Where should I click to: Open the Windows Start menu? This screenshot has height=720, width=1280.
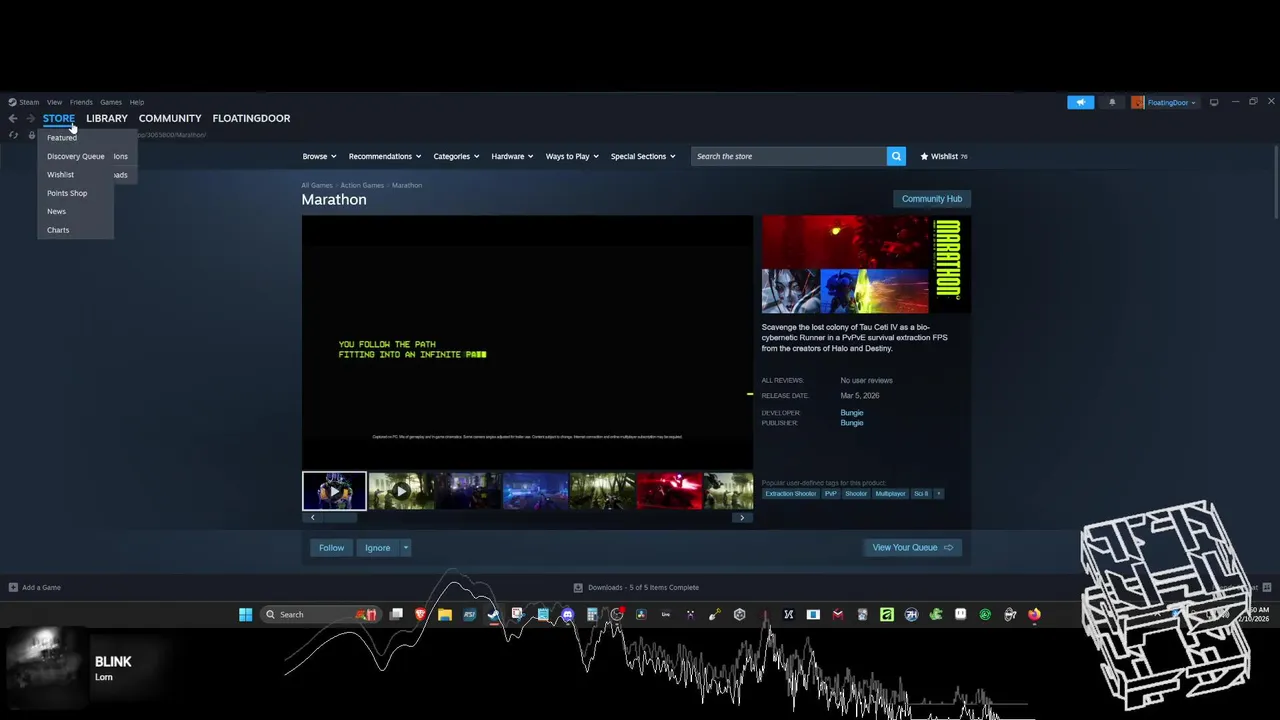click(245, 614)
